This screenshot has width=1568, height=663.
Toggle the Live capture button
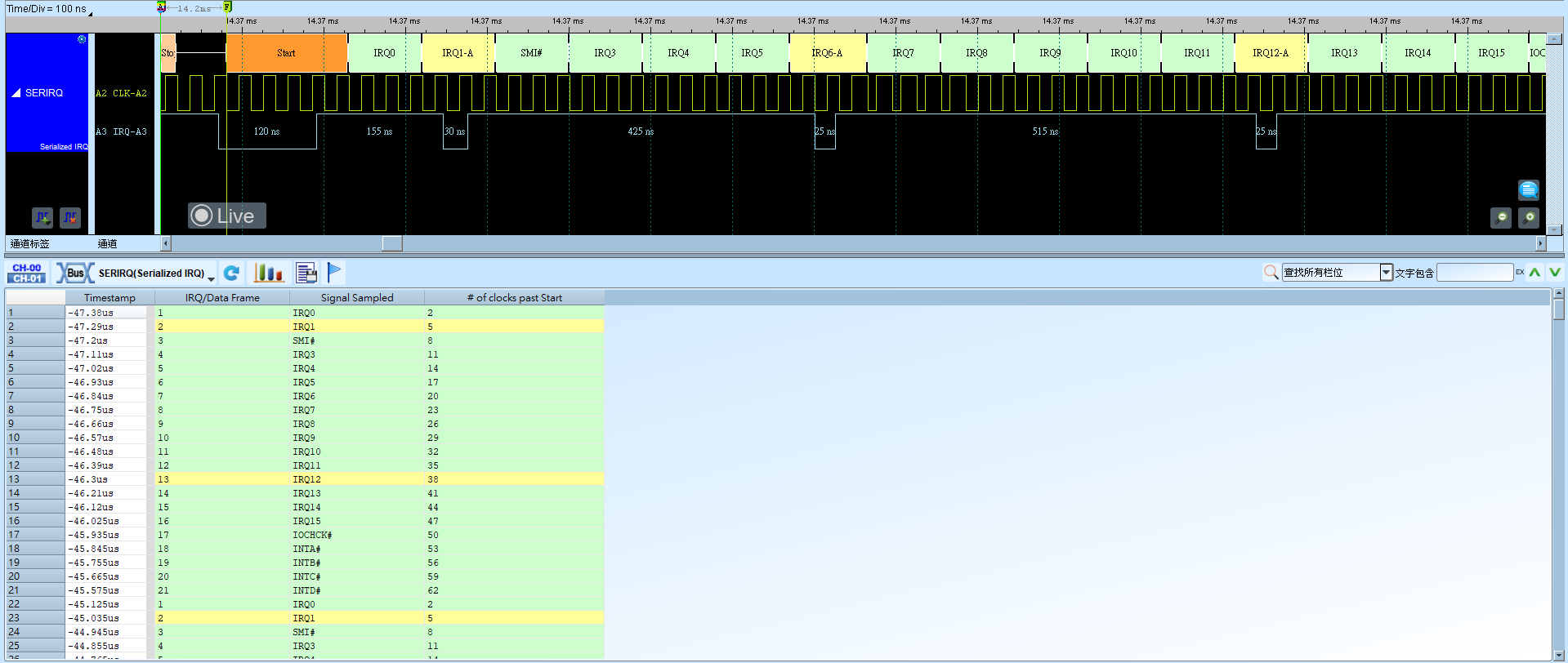(227, 216)
